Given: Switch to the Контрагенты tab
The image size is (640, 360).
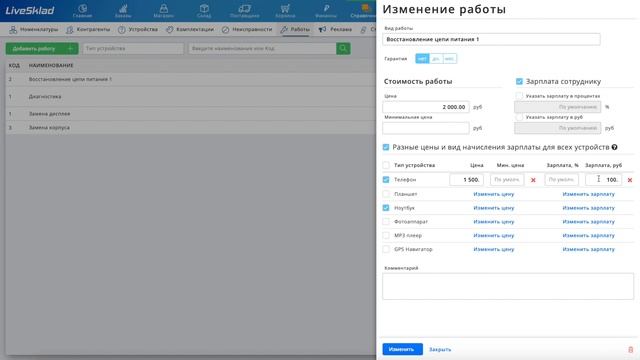Looking at the screenshot, I should pos(88,29).
